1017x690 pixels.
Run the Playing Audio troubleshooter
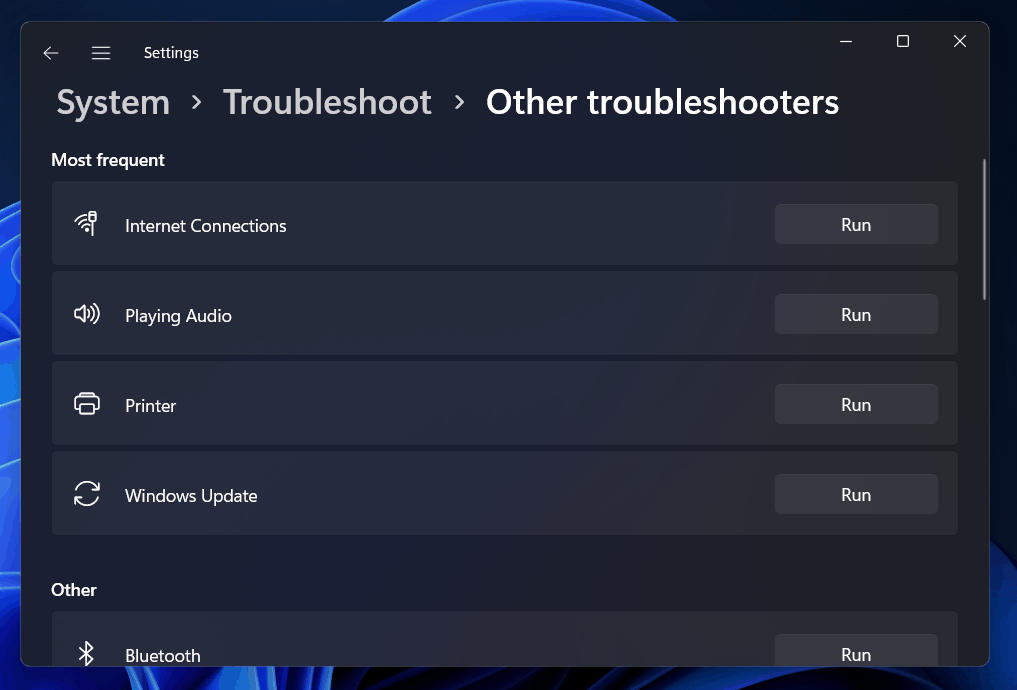tap(856, 314)
